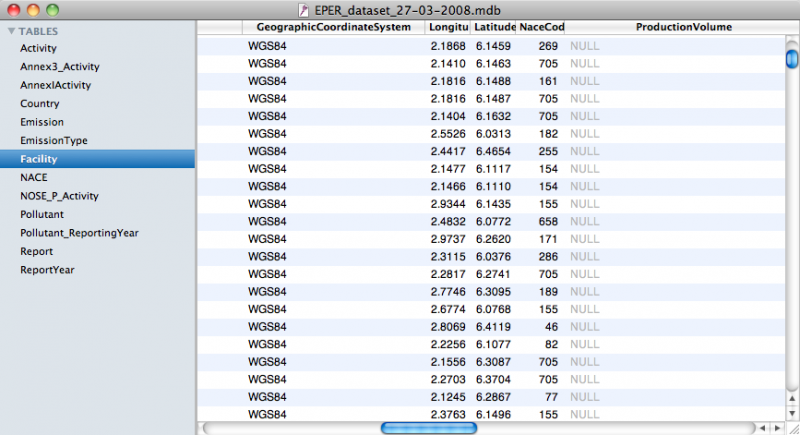This screenshot has height=435, width=800.
Task: Open the Activity table
Action: 38,48
